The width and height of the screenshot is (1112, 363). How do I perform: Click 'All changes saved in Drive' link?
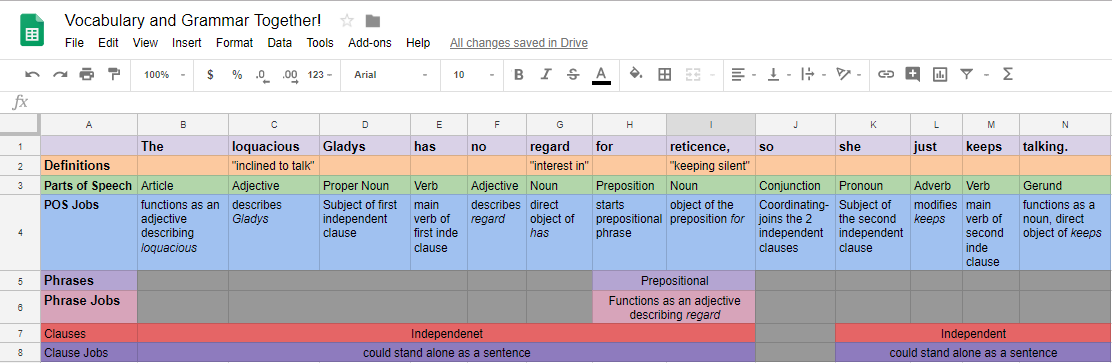pos(518,43)
